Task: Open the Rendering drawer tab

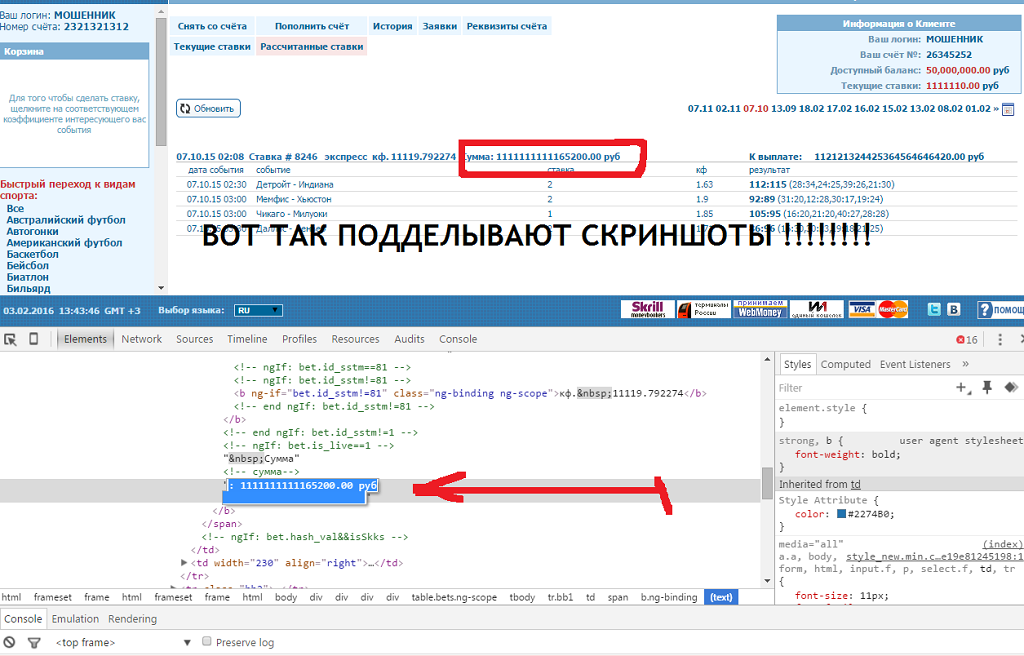Action: 133,619
